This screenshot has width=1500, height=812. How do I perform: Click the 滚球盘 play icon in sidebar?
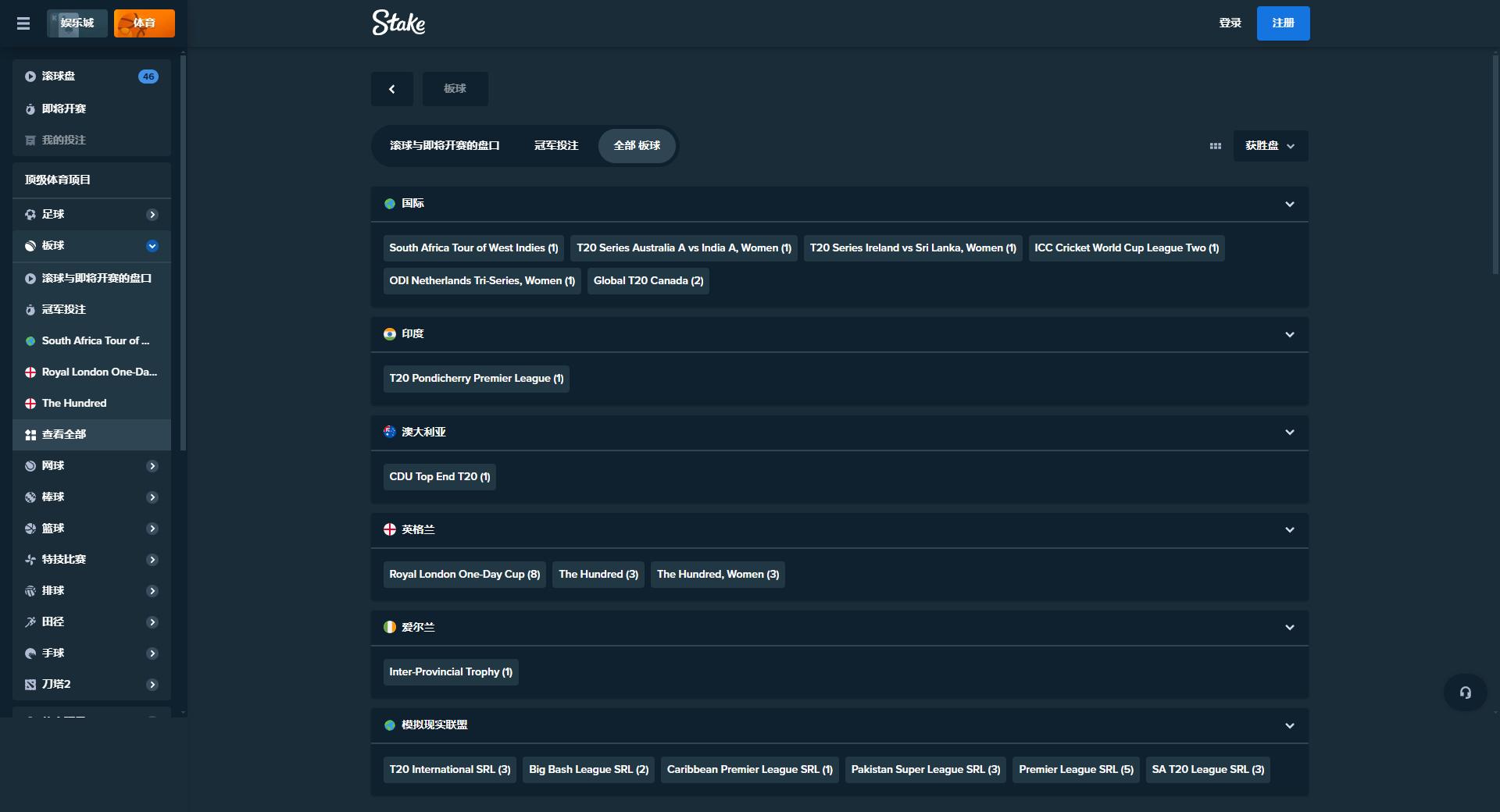point(30,77)
